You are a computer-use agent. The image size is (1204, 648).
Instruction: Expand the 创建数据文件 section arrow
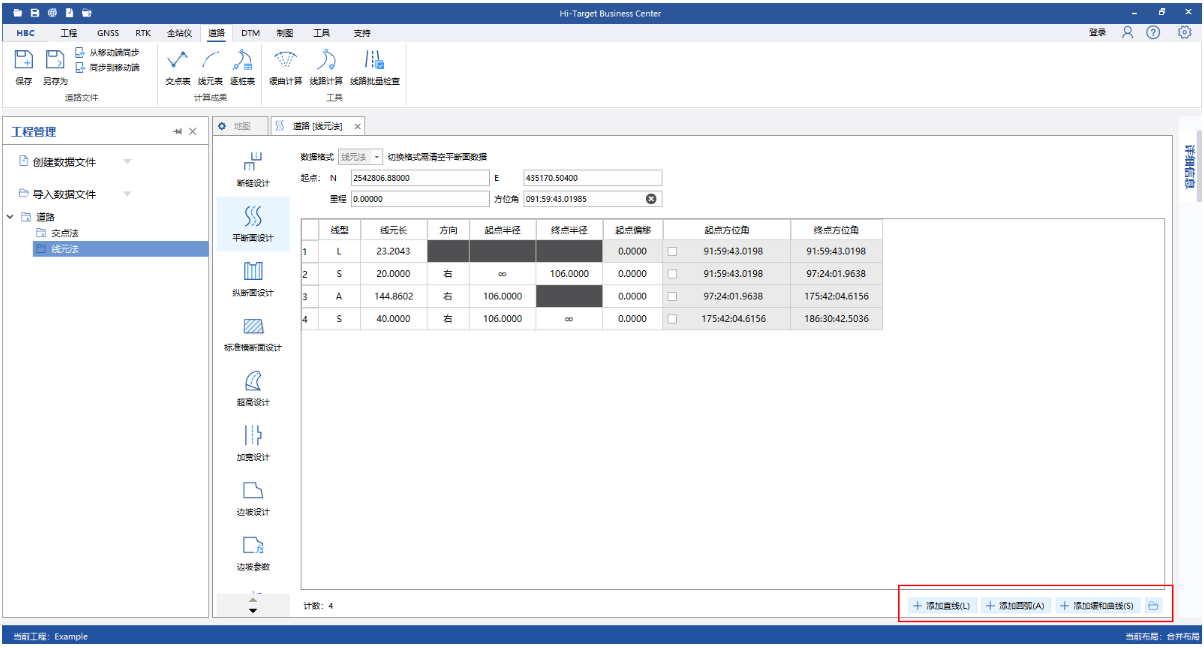point(127,161)
